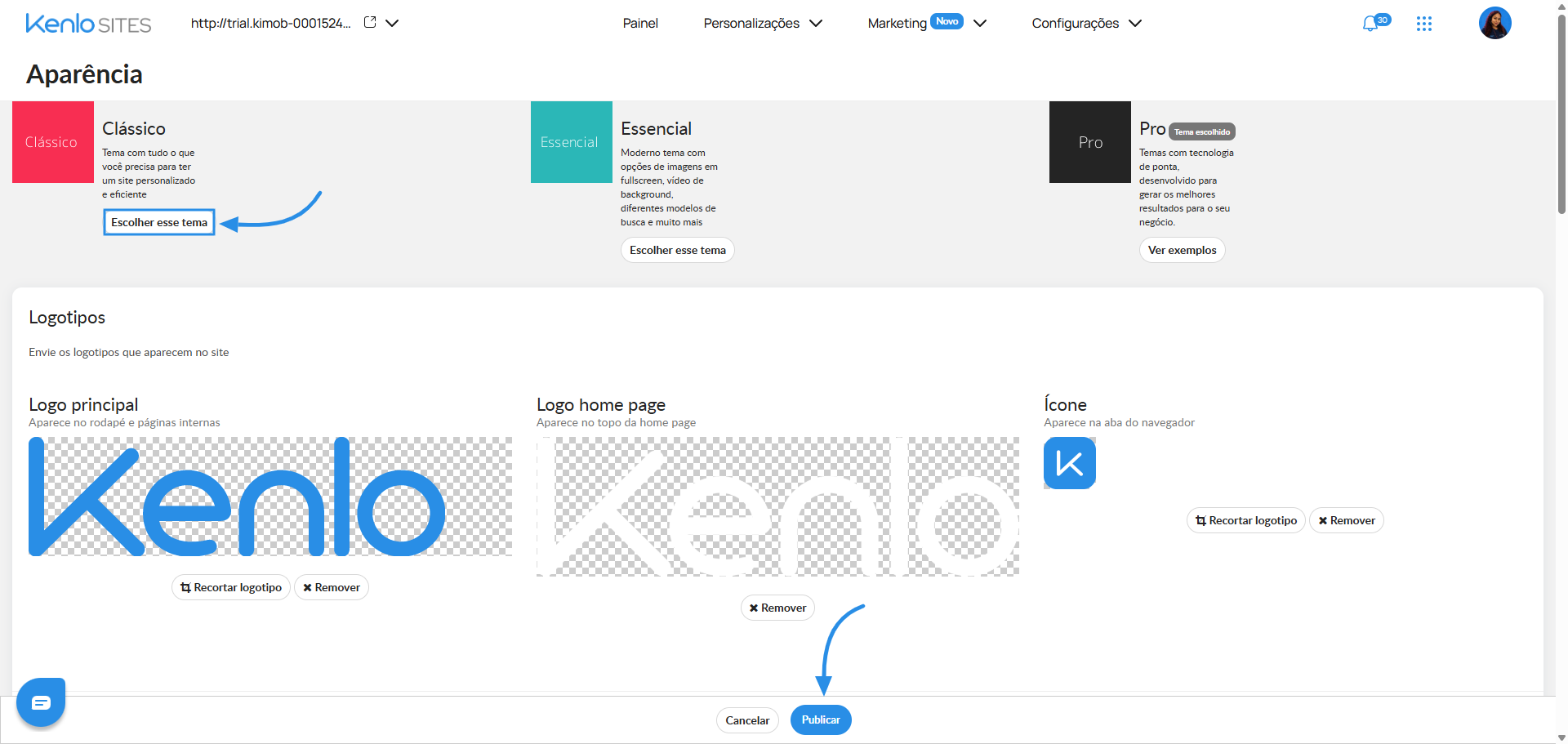
Task: Remove the Logo home page image
Action: coord(777,608)
